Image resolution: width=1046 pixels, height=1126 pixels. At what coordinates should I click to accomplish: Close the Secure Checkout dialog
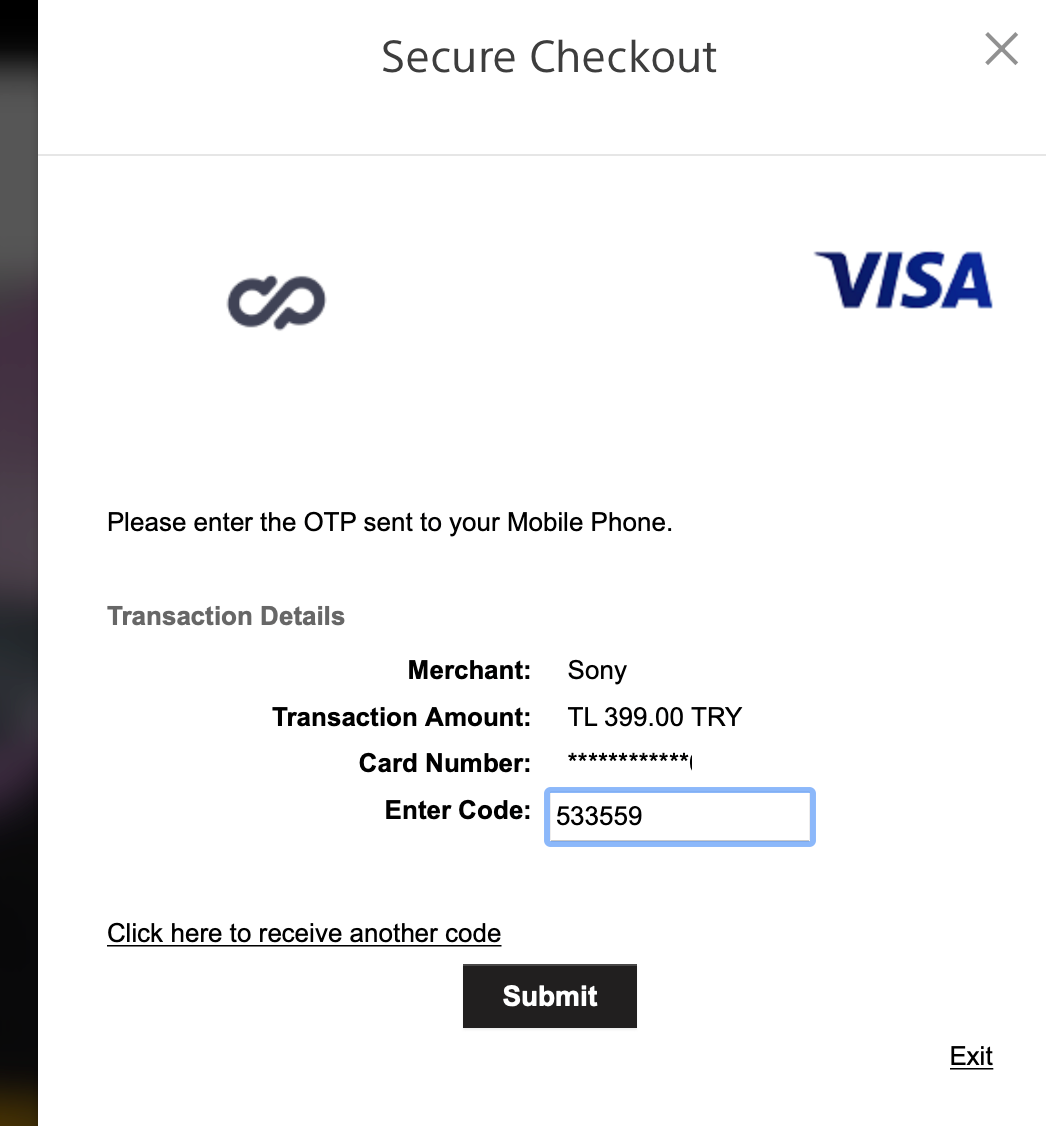[x=1001, y=49]
